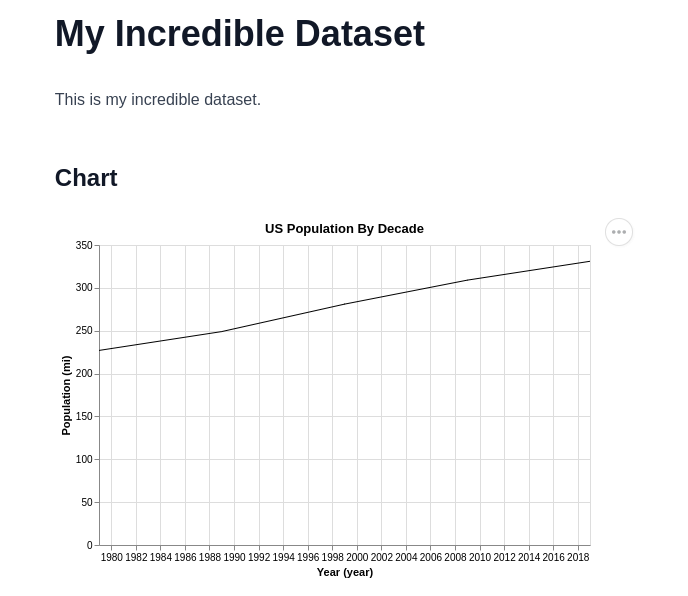688x596 pixels.
Task: Click the "US Population By Decade" chart title
Action: [344, 229]
